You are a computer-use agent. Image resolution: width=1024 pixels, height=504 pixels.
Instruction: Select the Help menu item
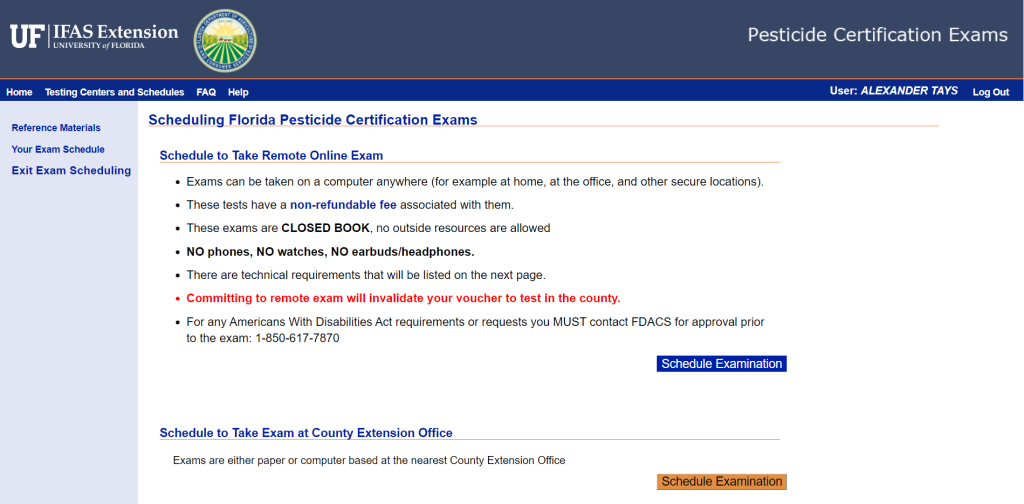coord(238,92)
